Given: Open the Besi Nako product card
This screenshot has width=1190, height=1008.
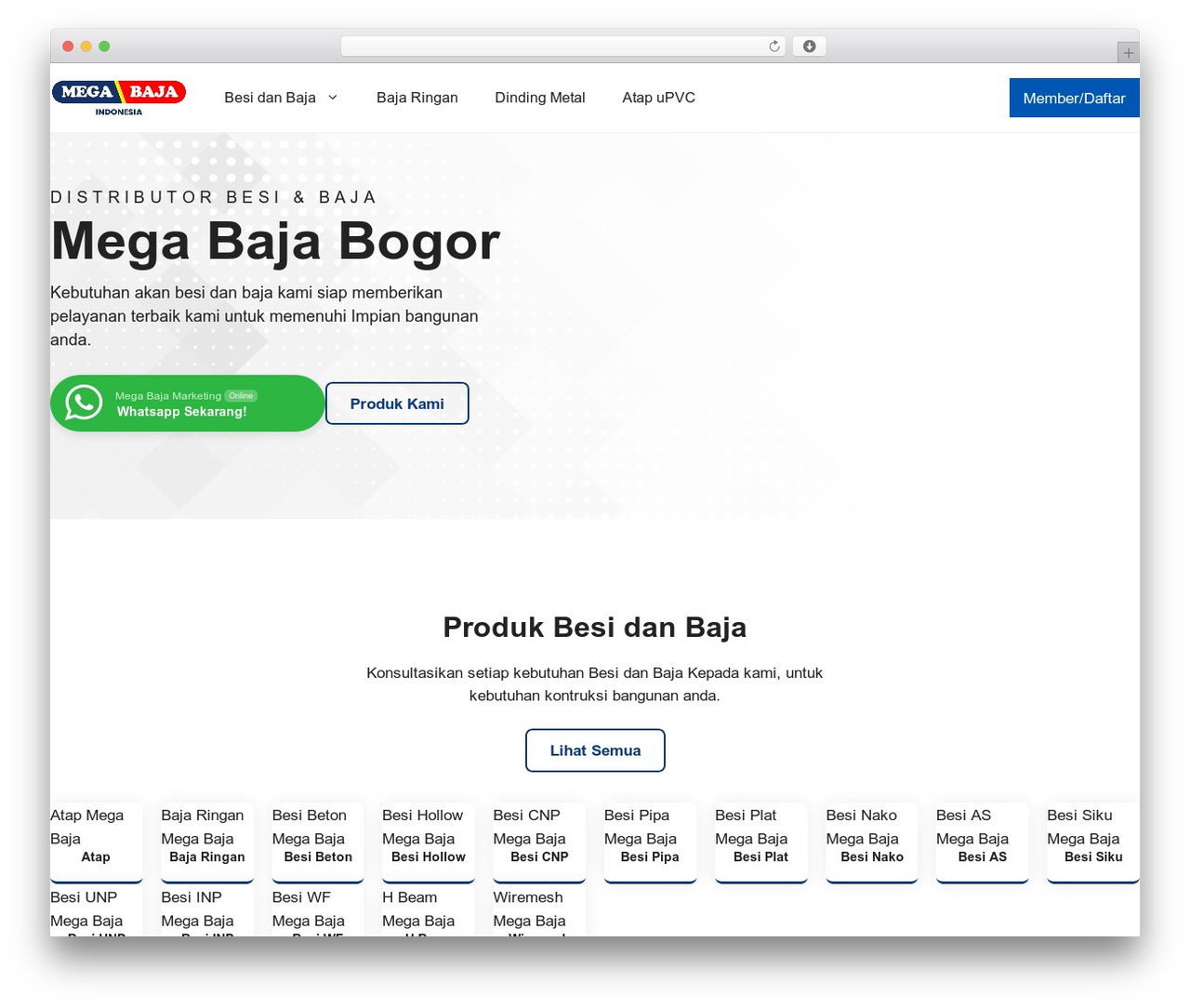Looking at the screenshot, I should tap(872, 842).
